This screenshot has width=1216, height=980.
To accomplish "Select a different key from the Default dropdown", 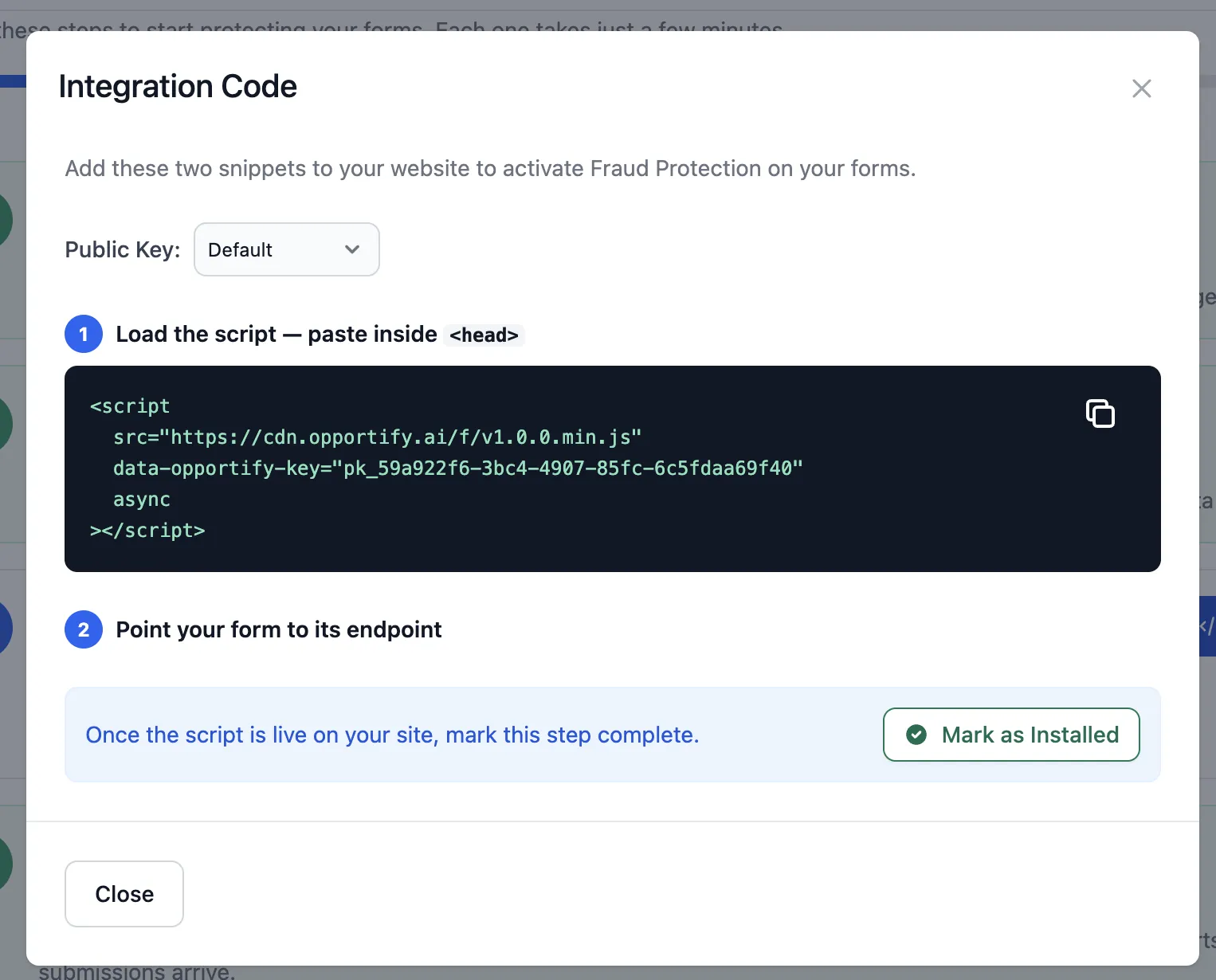I will coord(286,249).
